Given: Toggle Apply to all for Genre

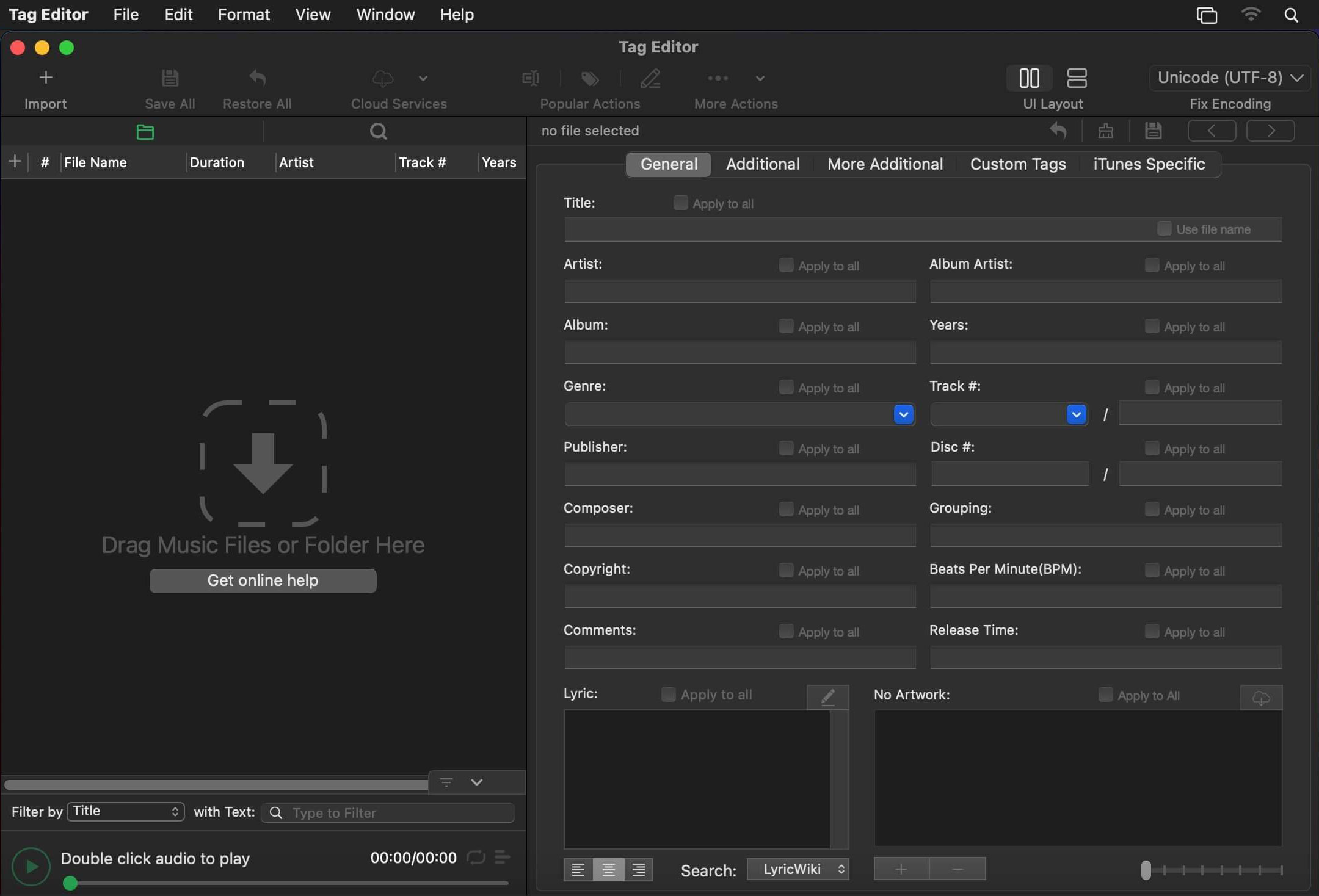Looking at the screenshot, I should click(785, 387).
